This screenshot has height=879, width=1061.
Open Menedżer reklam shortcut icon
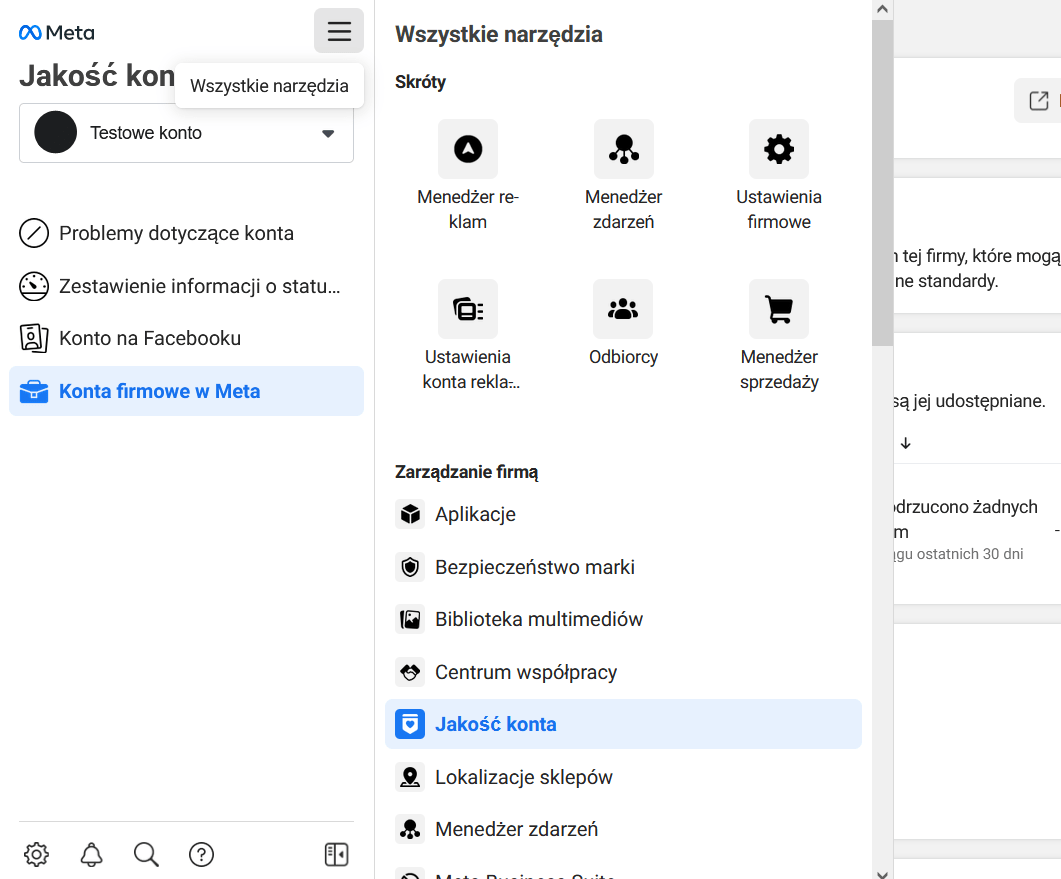coord(467,150)
